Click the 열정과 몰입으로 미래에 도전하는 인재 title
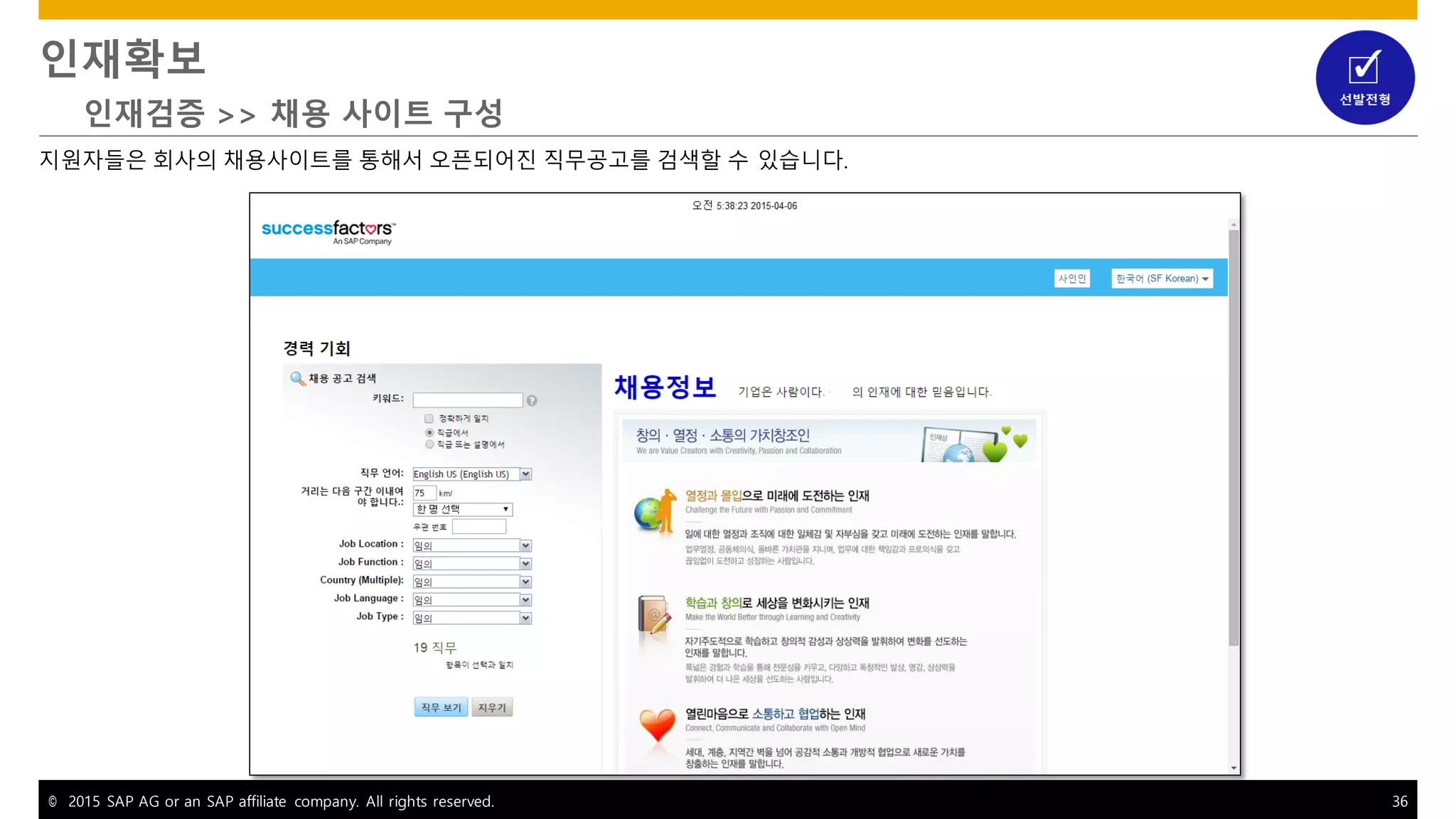Image resolution: width=1456 pixels, height=819 pixels. pos(777,496)
